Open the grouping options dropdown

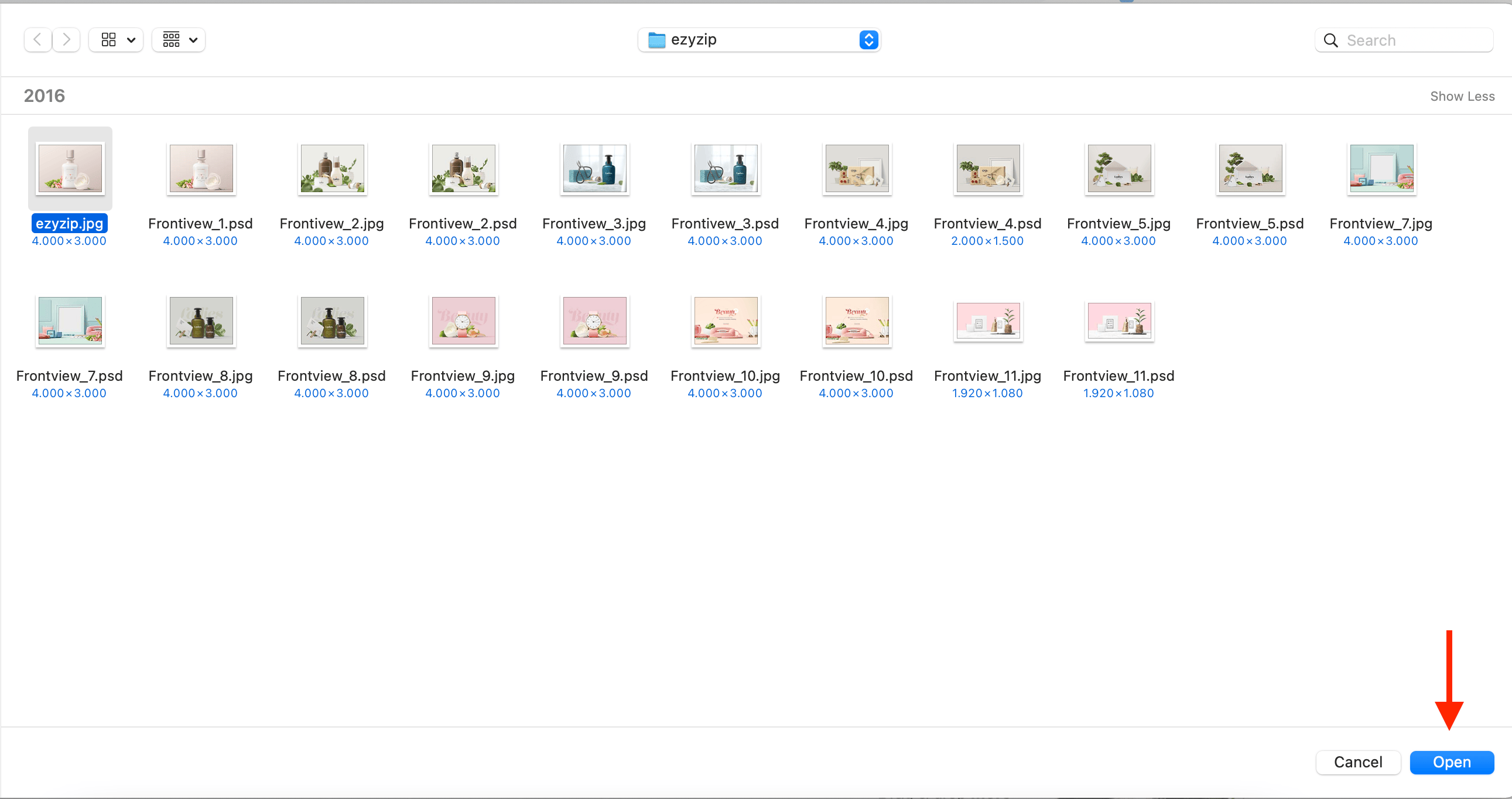179,40
